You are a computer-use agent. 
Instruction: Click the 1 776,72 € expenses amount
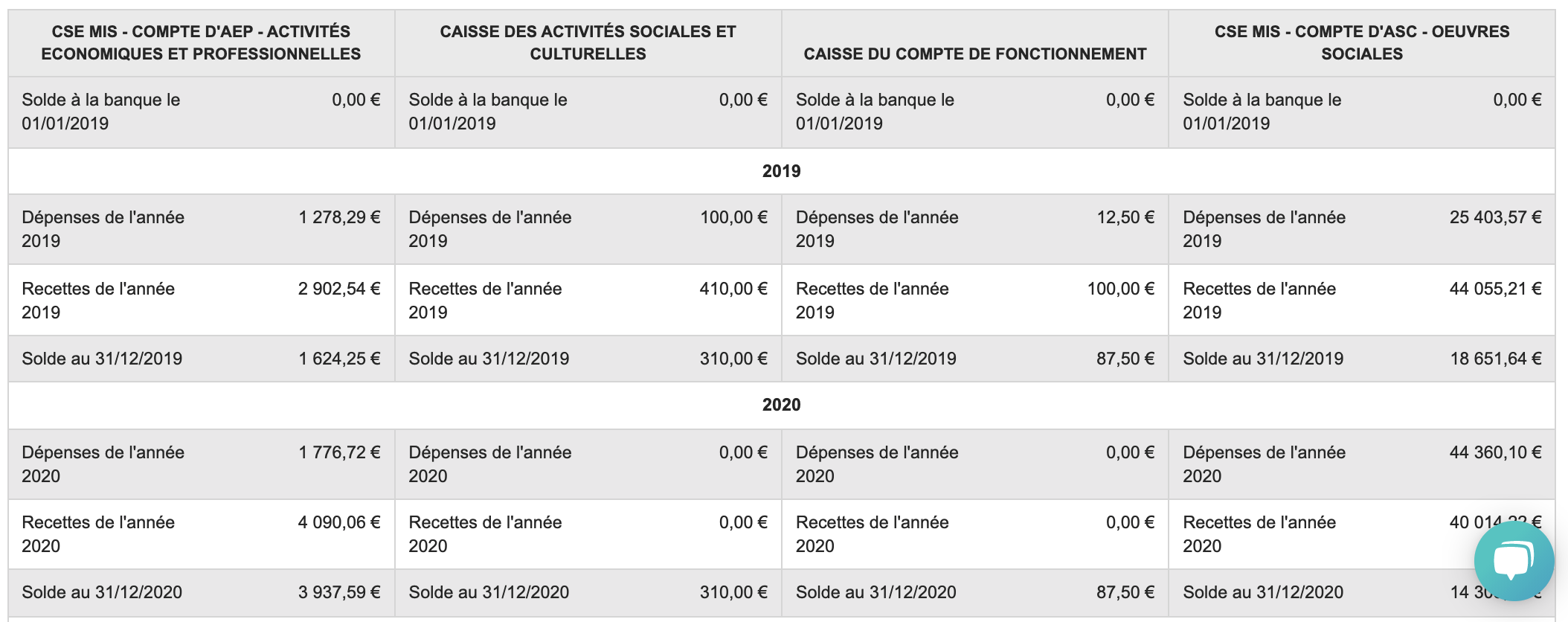point(339,452)
